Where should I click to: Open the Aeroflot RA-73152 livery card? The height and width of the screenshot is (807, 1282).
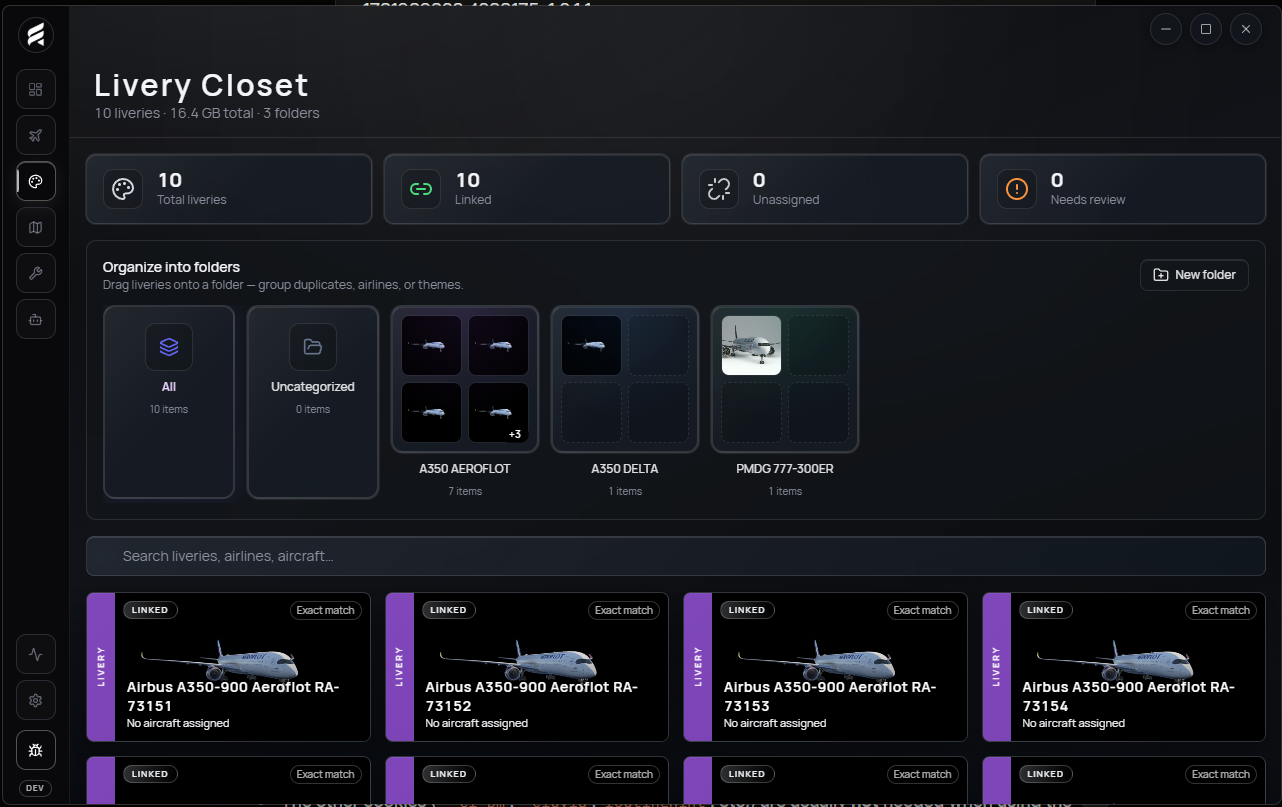[x=527, y=667]
